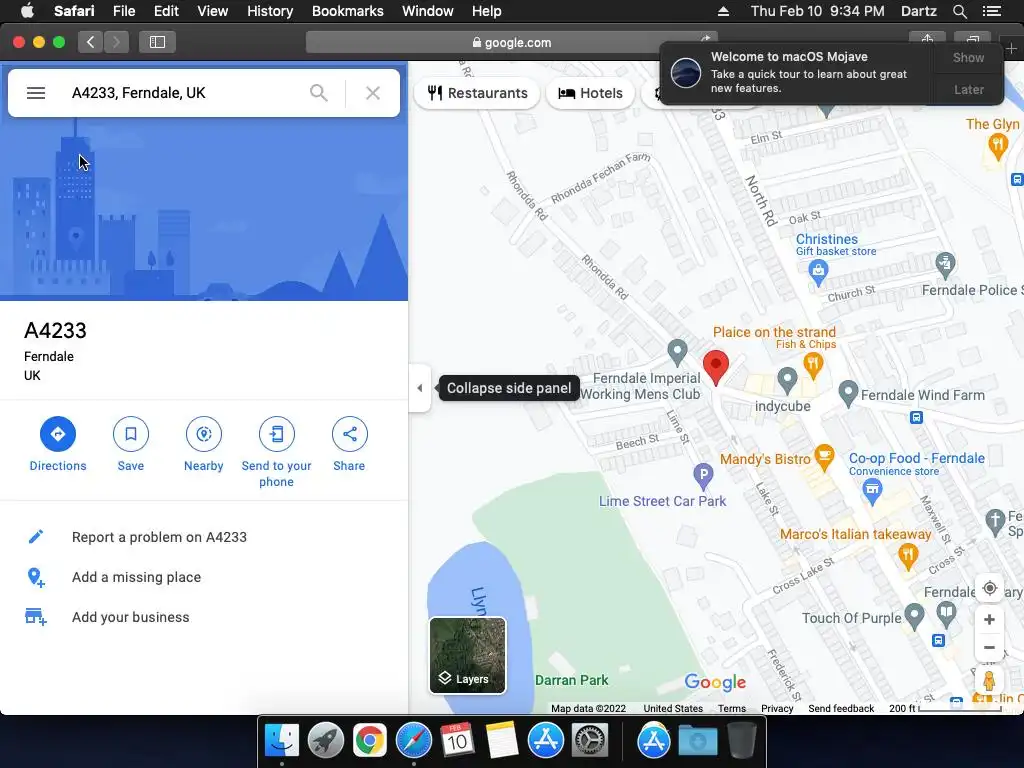
Task: Open Safari Window menu
Action: (x=428, y=11)
